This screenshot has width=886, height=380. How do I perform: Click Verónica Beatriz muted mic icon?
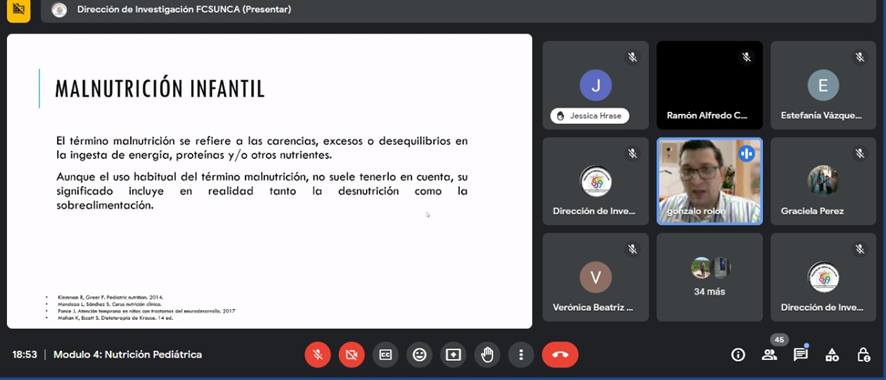pos(632,249)
